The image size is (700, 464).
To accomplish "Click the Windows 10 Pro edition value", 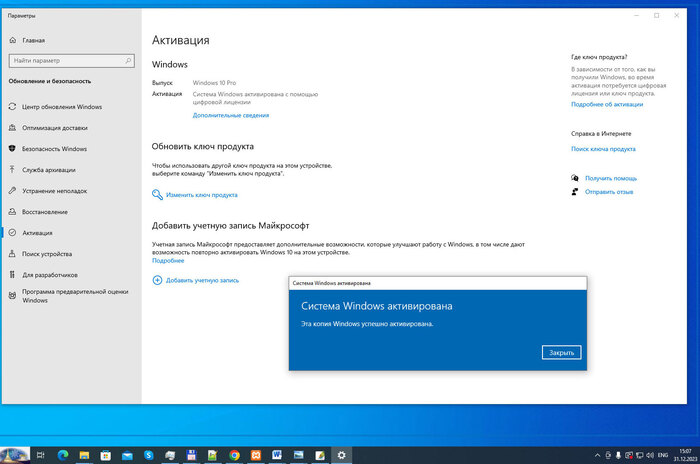I will (214, 83).
